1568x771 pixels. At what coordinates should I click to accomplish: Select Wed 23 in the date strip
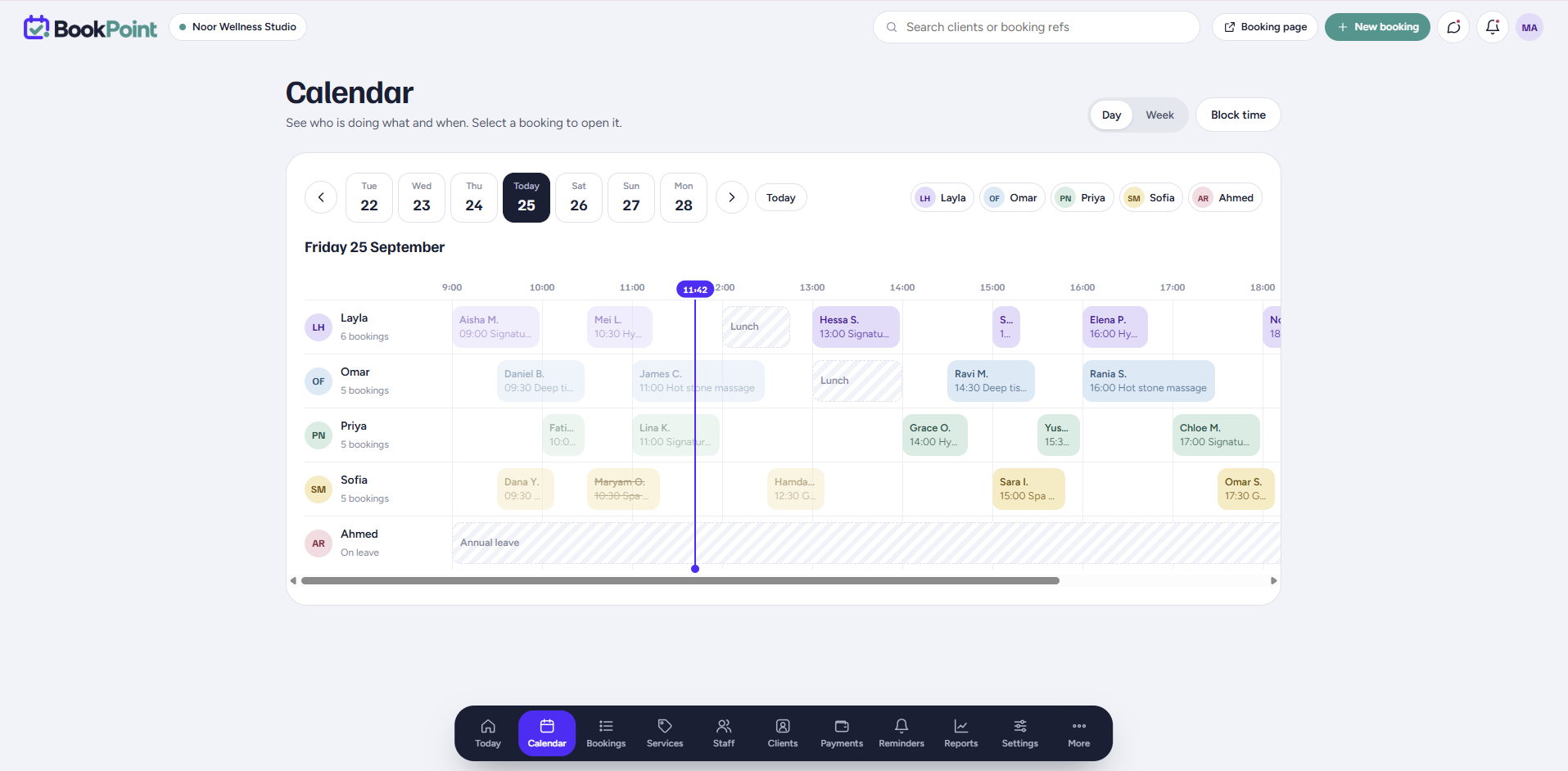coord(422,197)
